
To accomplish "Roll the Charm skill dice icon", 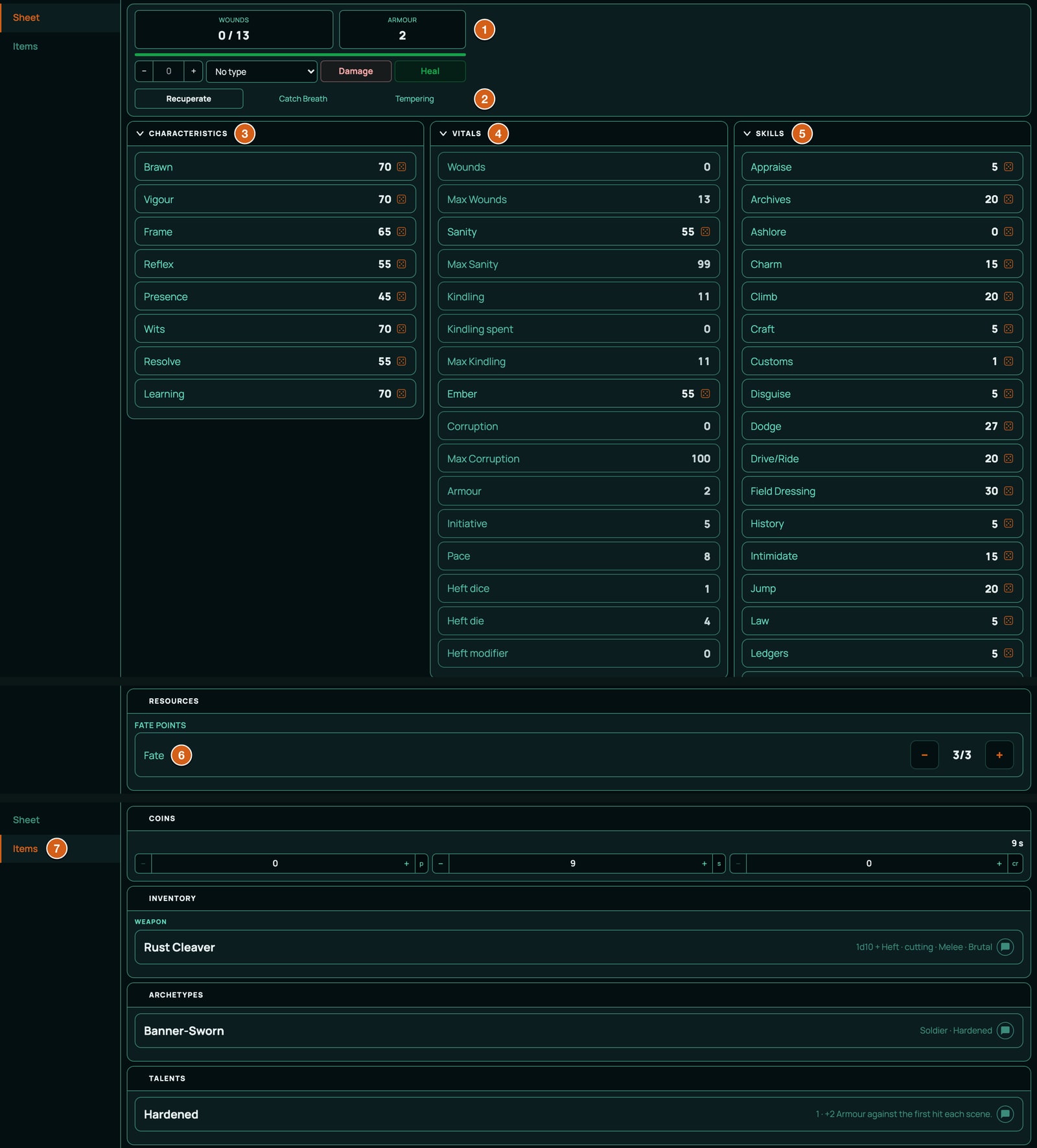I will click(x=1008, y=264).
